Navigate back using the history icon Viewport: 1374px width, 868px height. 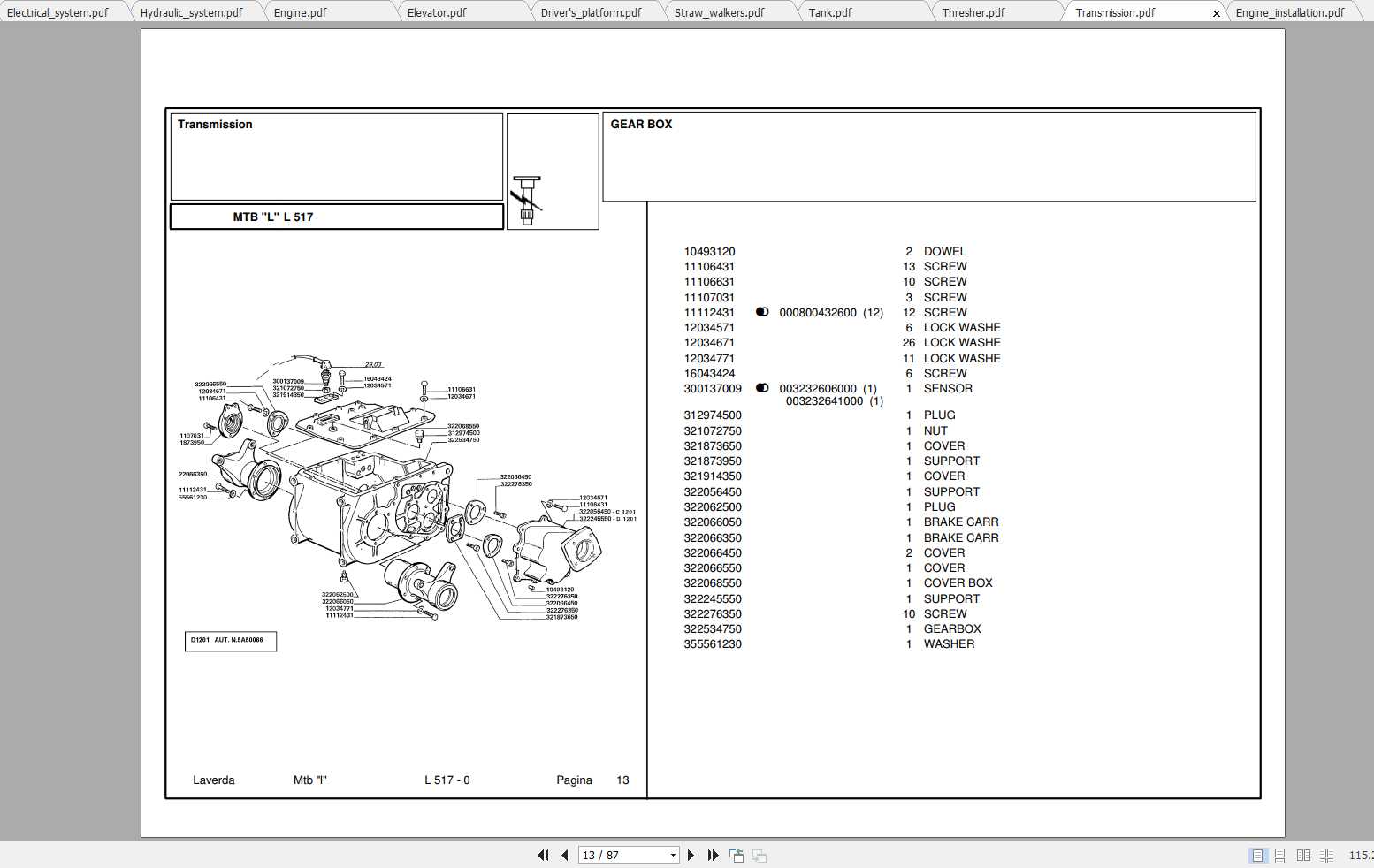click(736, 855)
